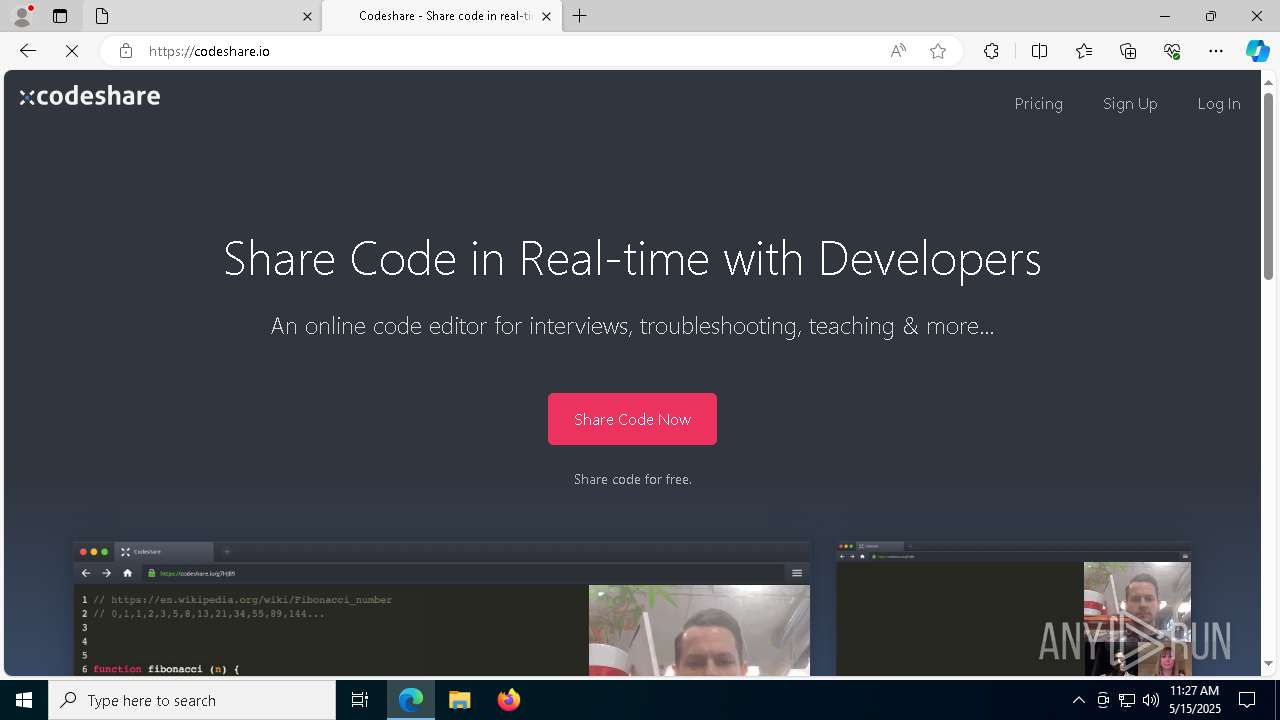1280x720 pixels.
Task: Click the taskbar search box
Action: [x=192, y=700]
